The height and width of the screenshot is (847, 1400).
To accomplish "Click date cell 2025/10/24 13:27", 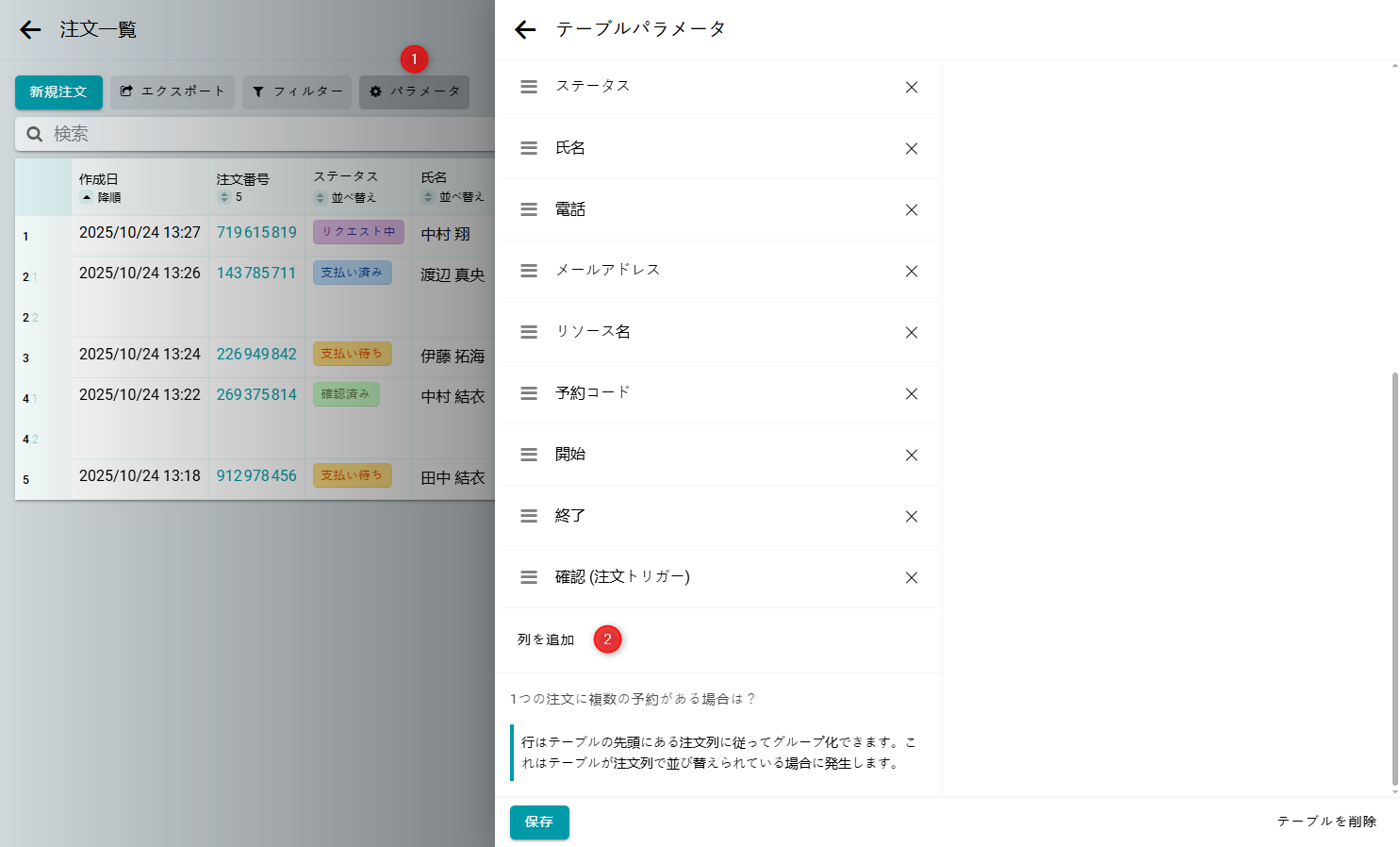I will pyautogui.click(x=140, y=232).
